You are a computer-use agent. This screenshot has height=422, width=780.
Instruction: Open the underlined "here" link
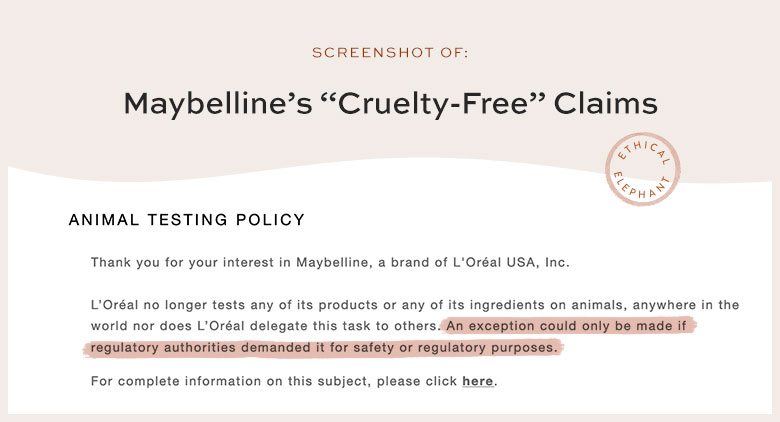point(477,381)
